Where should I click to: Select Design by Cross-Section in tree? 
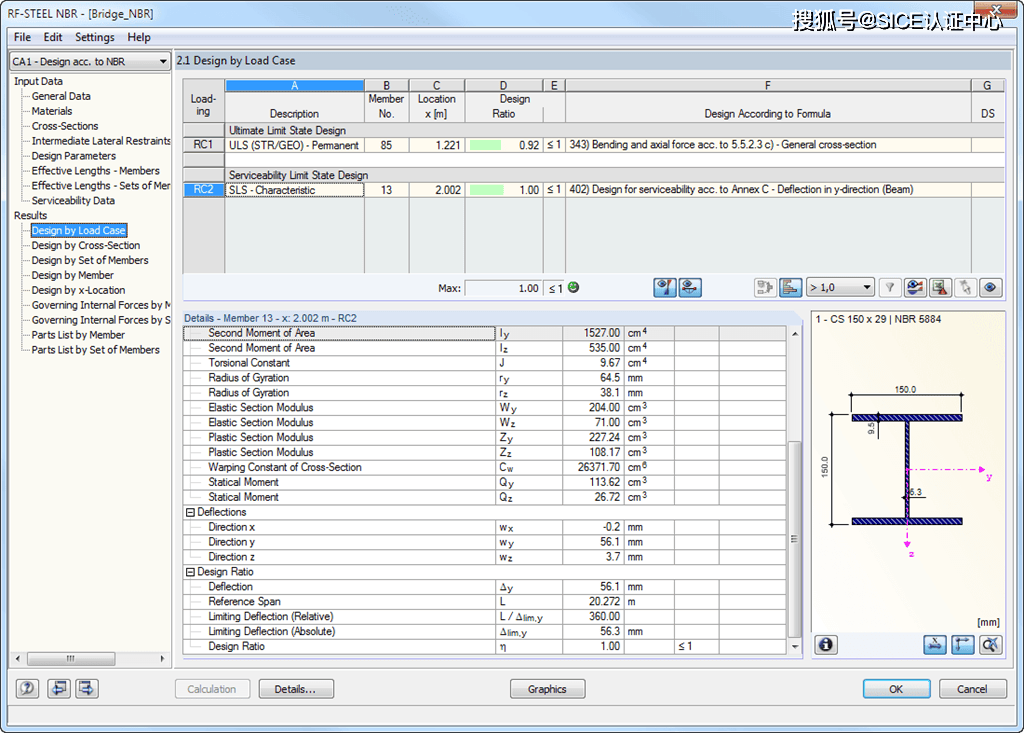tap(86, 245)
